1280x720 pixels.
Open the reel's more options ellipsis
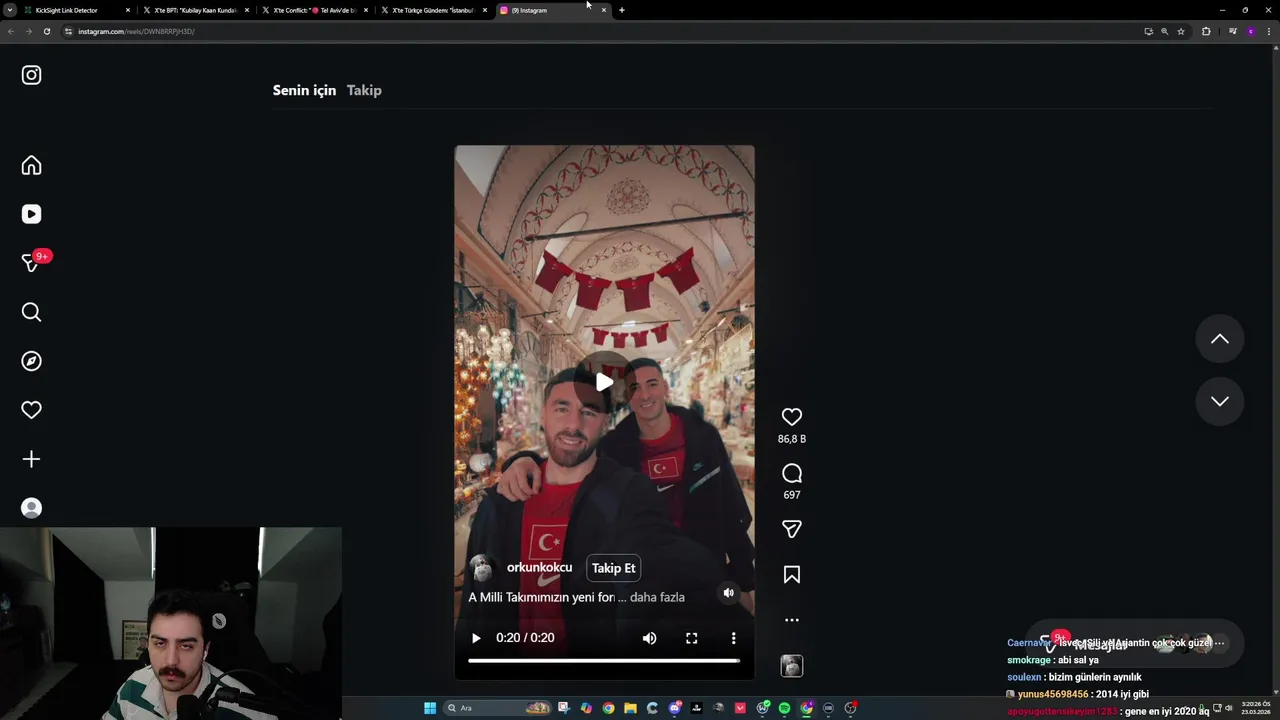point(791,620)
